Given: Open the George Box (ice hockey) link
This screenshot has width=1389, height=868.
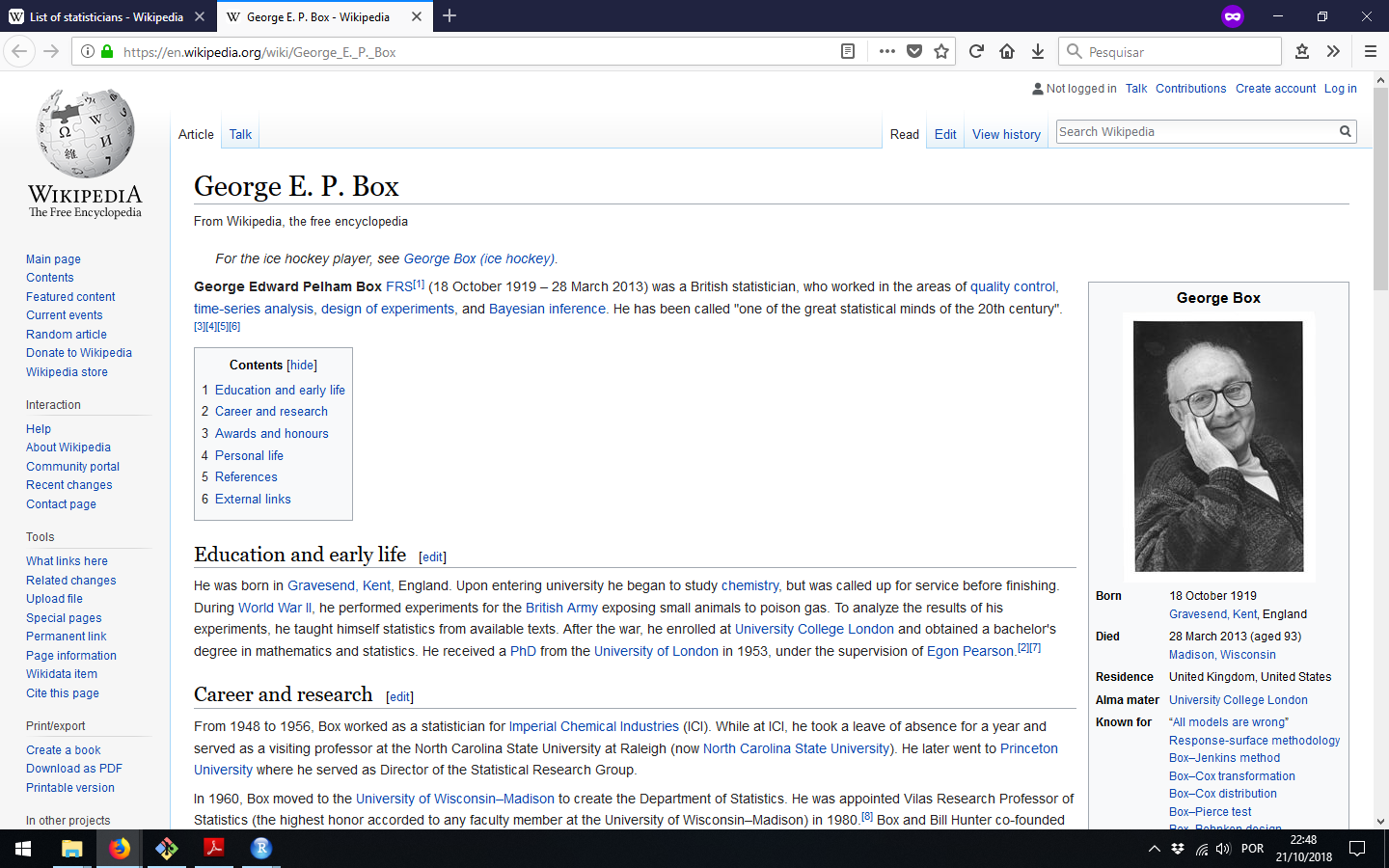Looking at the screenshot, I should coord(478,258).
